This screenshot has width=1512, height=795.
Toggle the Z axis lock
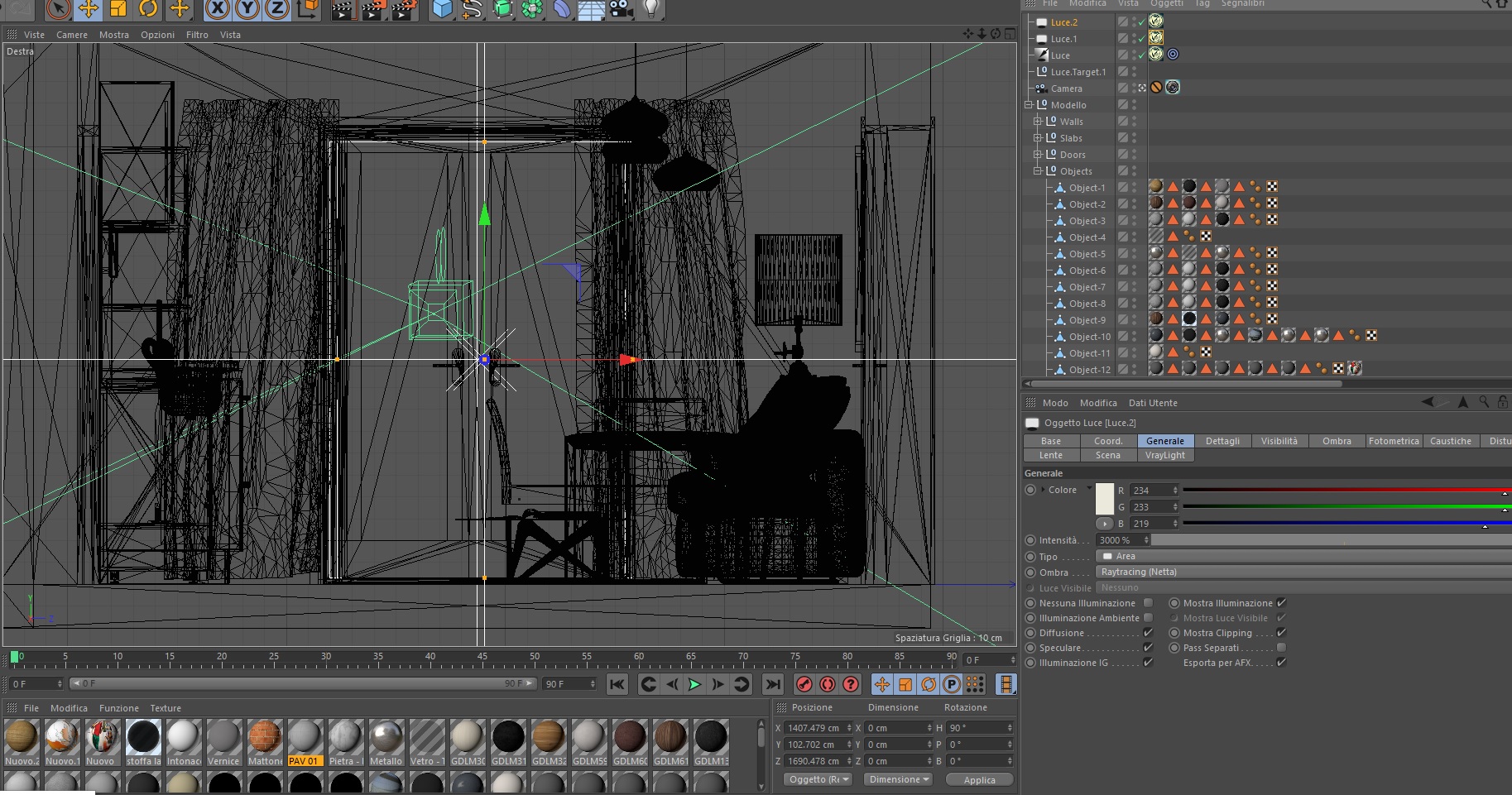click(x=277, y=9)
